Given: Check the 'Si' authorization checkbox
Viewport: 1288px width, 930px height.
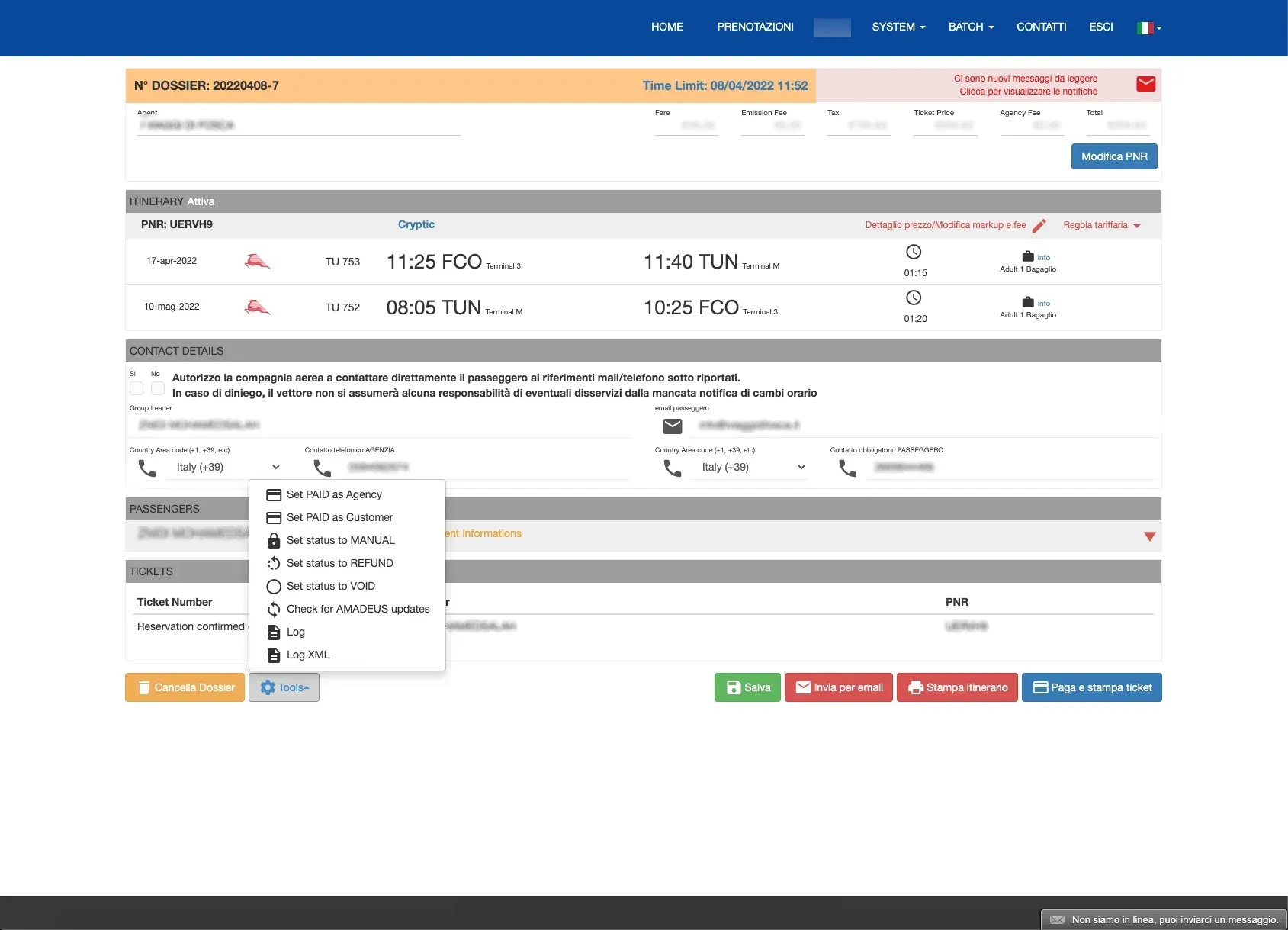Looking at the screenshot, I should [137, 388].
